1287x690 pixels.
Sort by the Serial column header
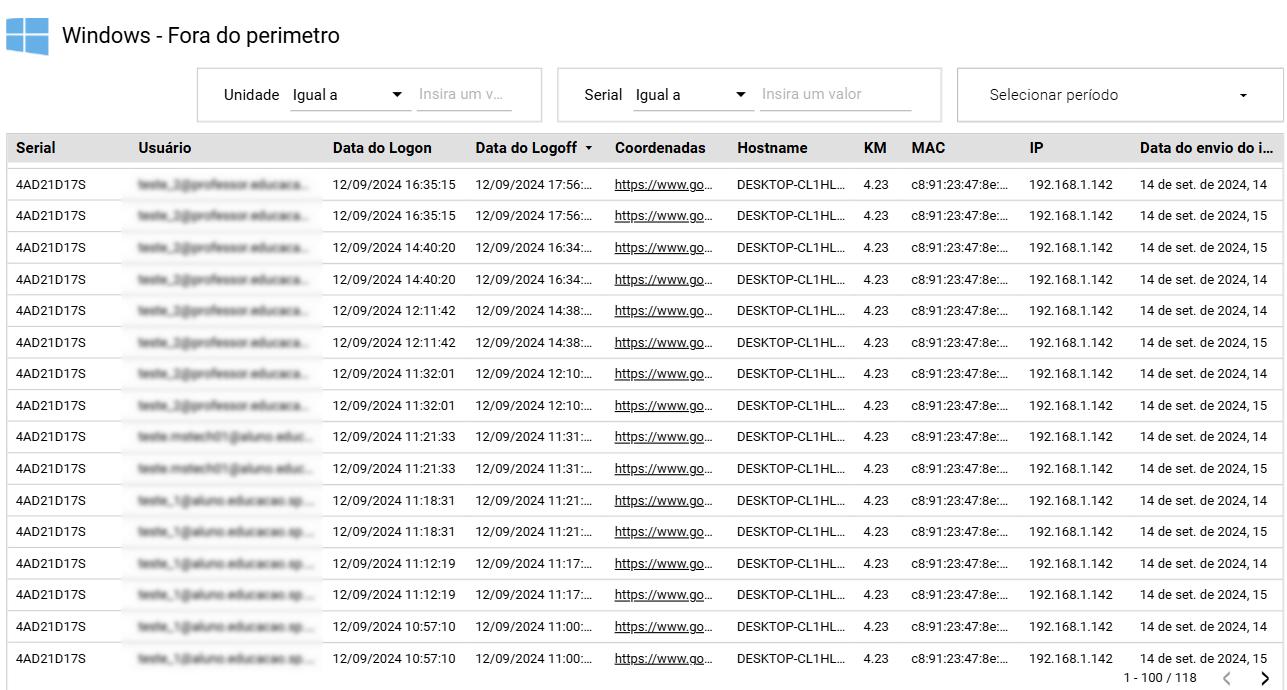click(x=36, y=148)
